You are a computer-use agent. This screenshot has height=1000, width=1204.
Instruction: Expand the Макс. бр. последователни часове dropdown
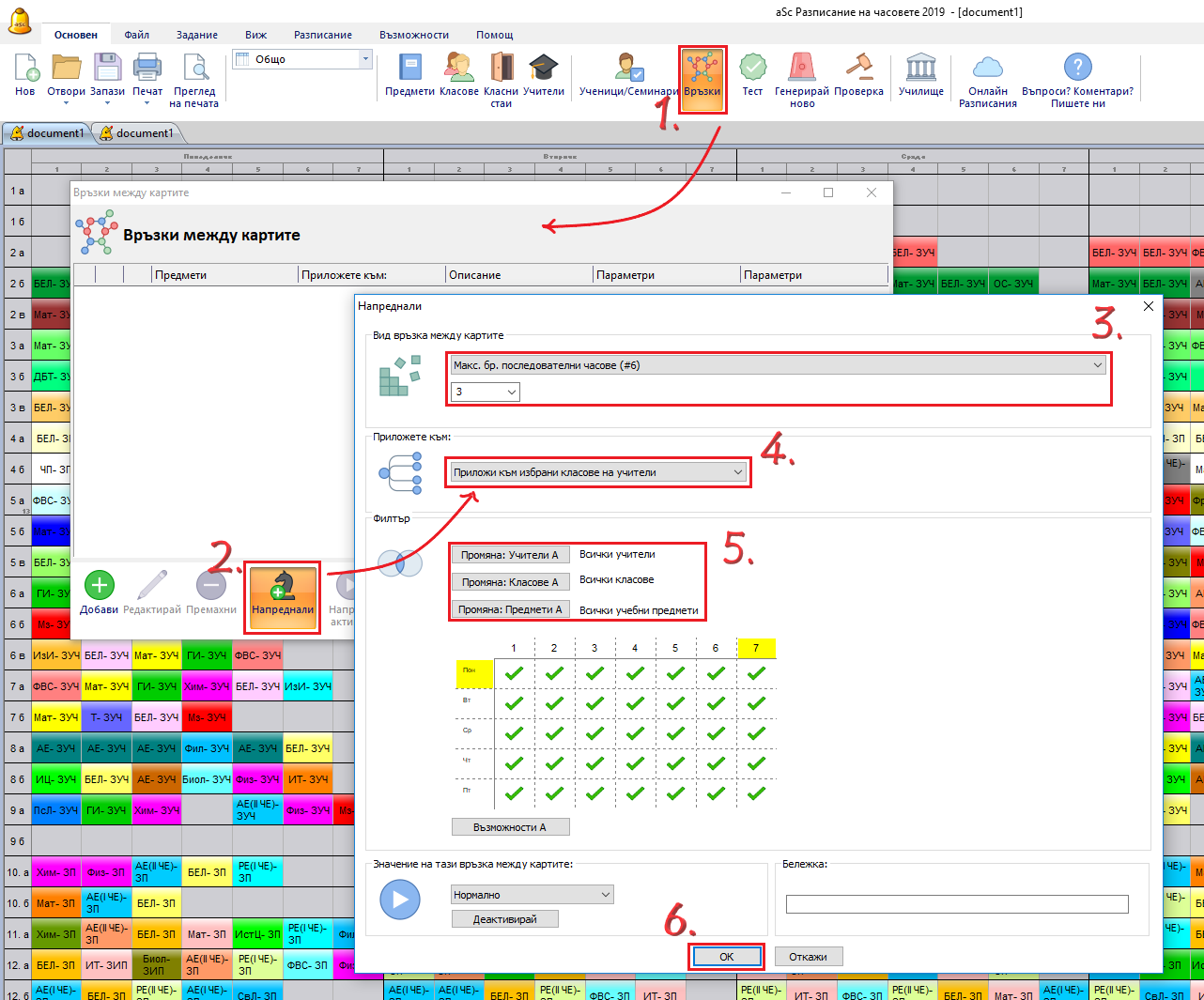778,365
